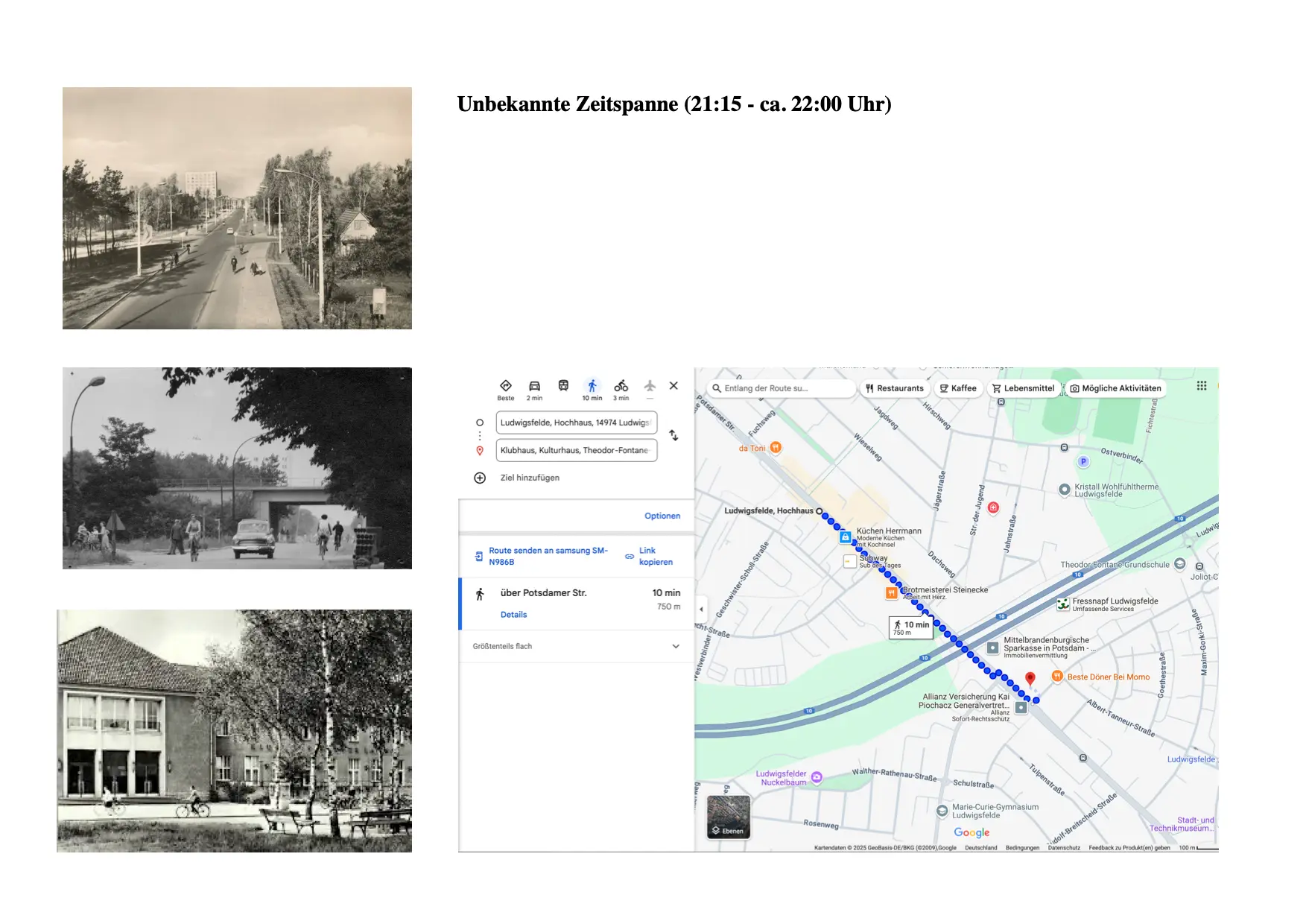Click the Google logo on the map
This screenshot has width=1306, height=924.
click(x=971, y=832)
